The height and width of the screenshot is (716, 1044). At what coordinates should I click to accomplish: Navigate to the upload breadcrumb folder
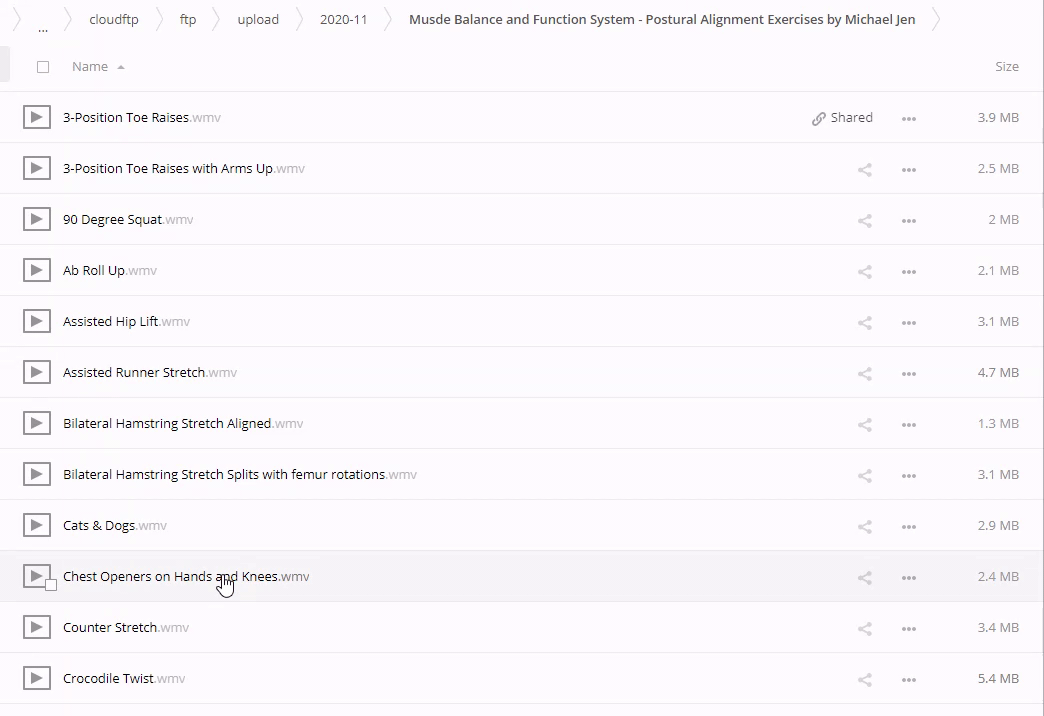[258, 20]
